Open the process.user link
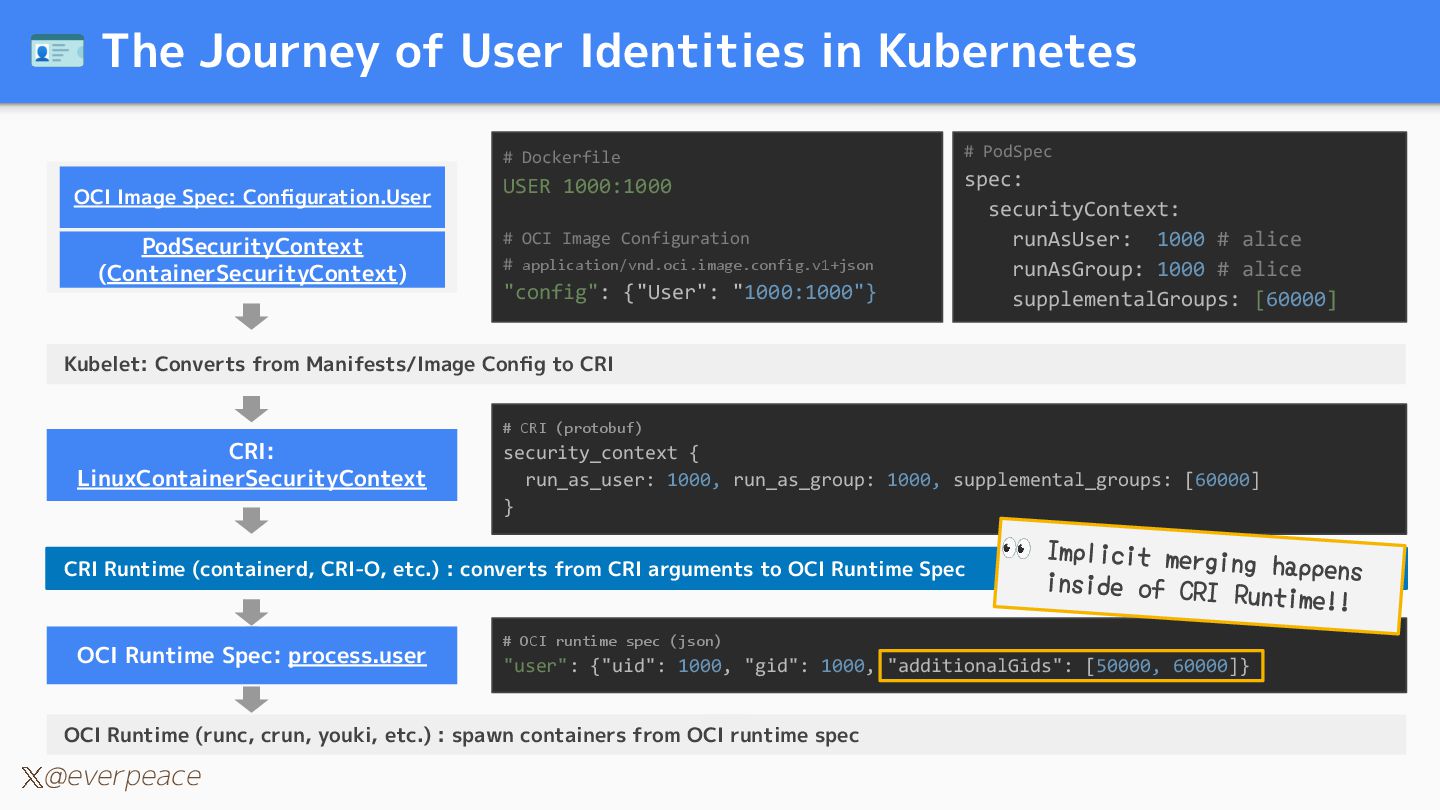Screen dimensions: 1440x810 357,656
